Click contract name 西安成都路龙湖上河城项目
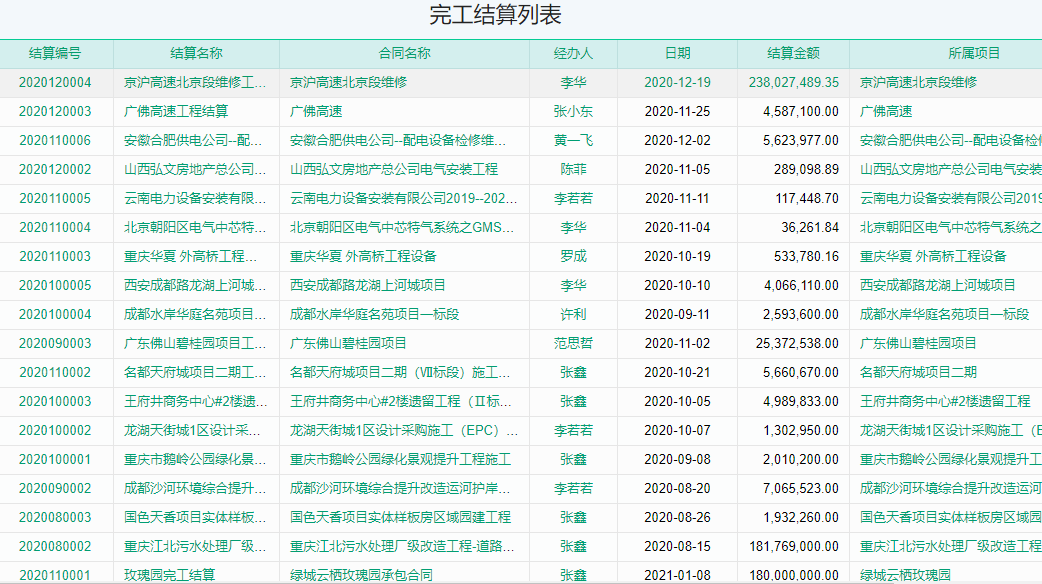 (367, 286)
